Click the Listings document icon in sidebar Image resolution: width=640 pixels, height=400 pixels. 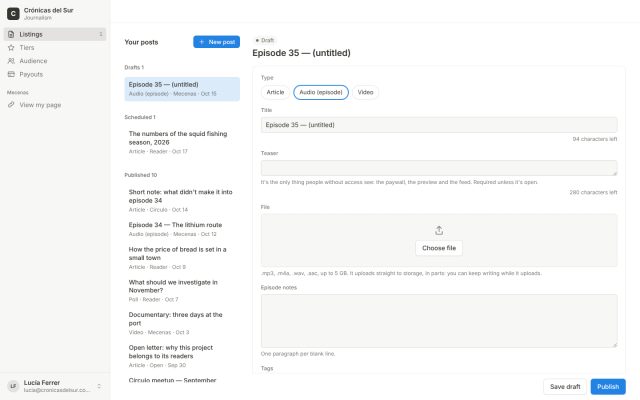[11, 34]
